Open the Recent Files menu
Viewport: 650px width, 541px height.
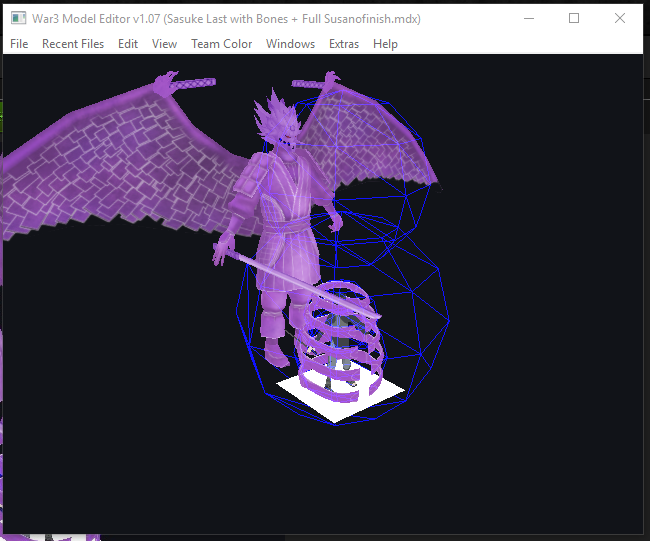(73, 44)
